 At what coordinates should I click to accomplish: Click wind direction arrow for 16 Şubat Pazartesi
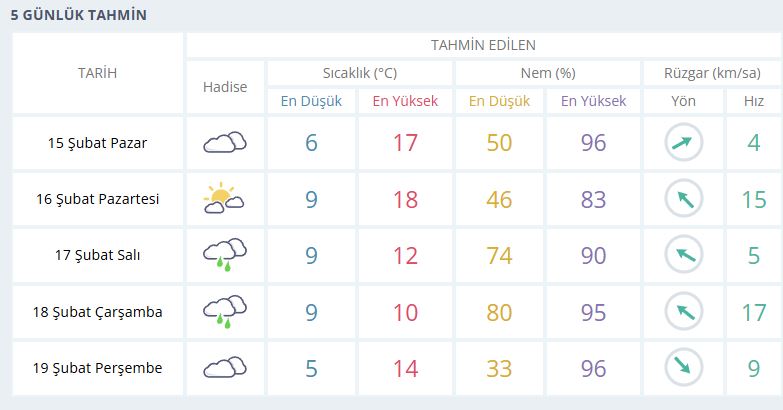[684, 199]
